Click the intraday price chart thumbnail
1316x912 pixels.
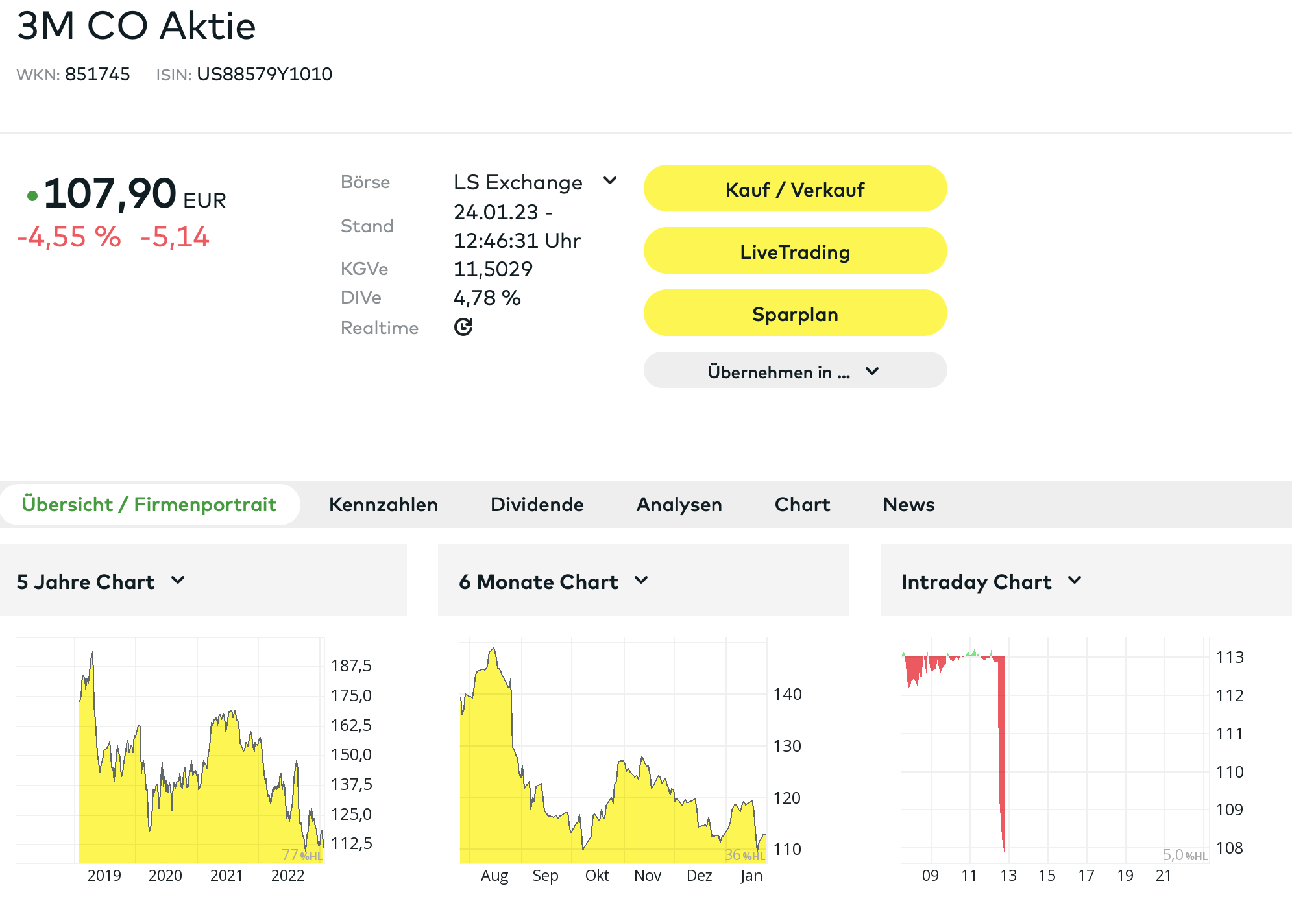pos(1054,752)
